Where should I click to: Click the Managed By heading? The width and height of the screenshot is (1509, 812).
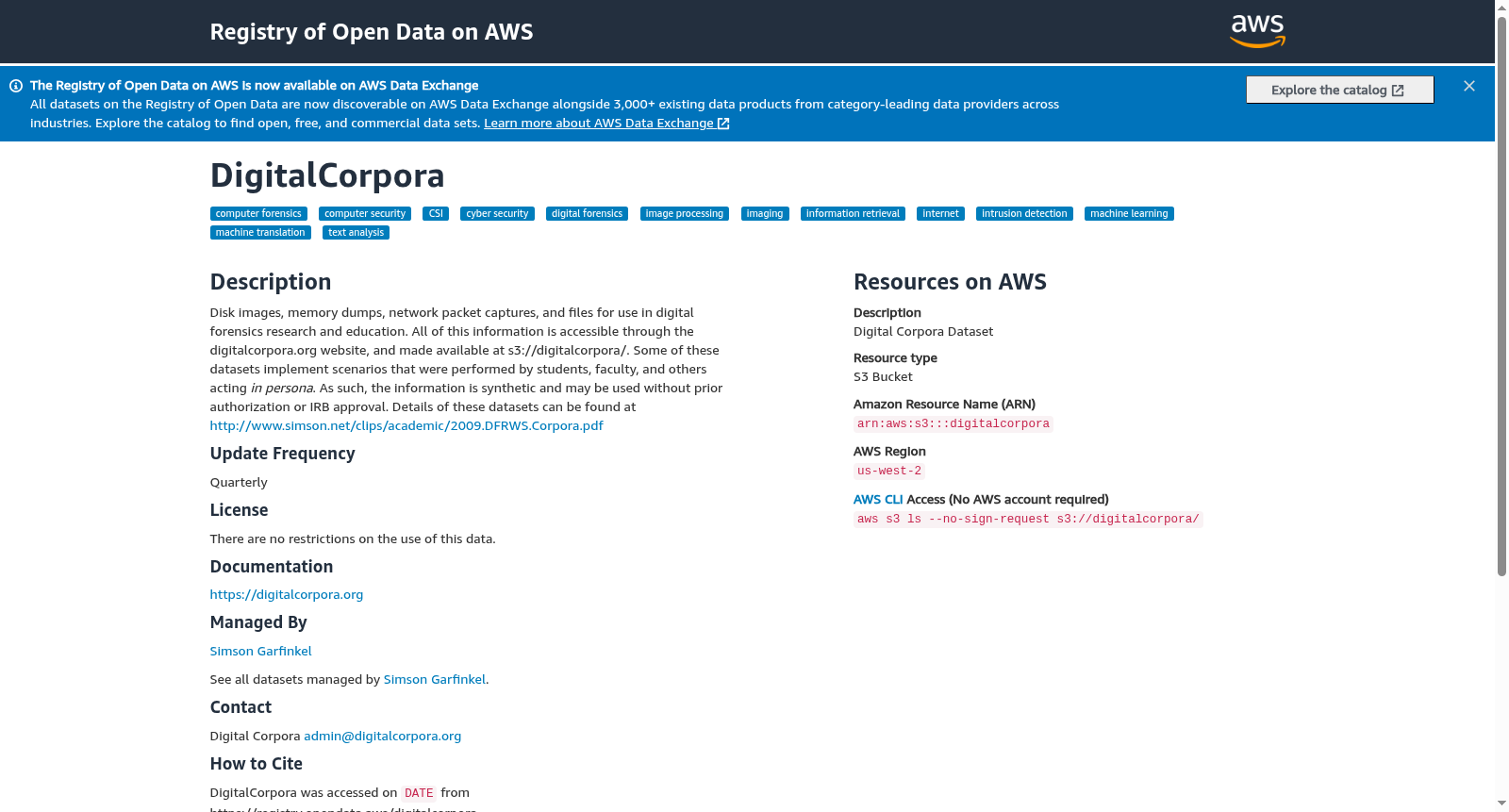coord(258,622)
